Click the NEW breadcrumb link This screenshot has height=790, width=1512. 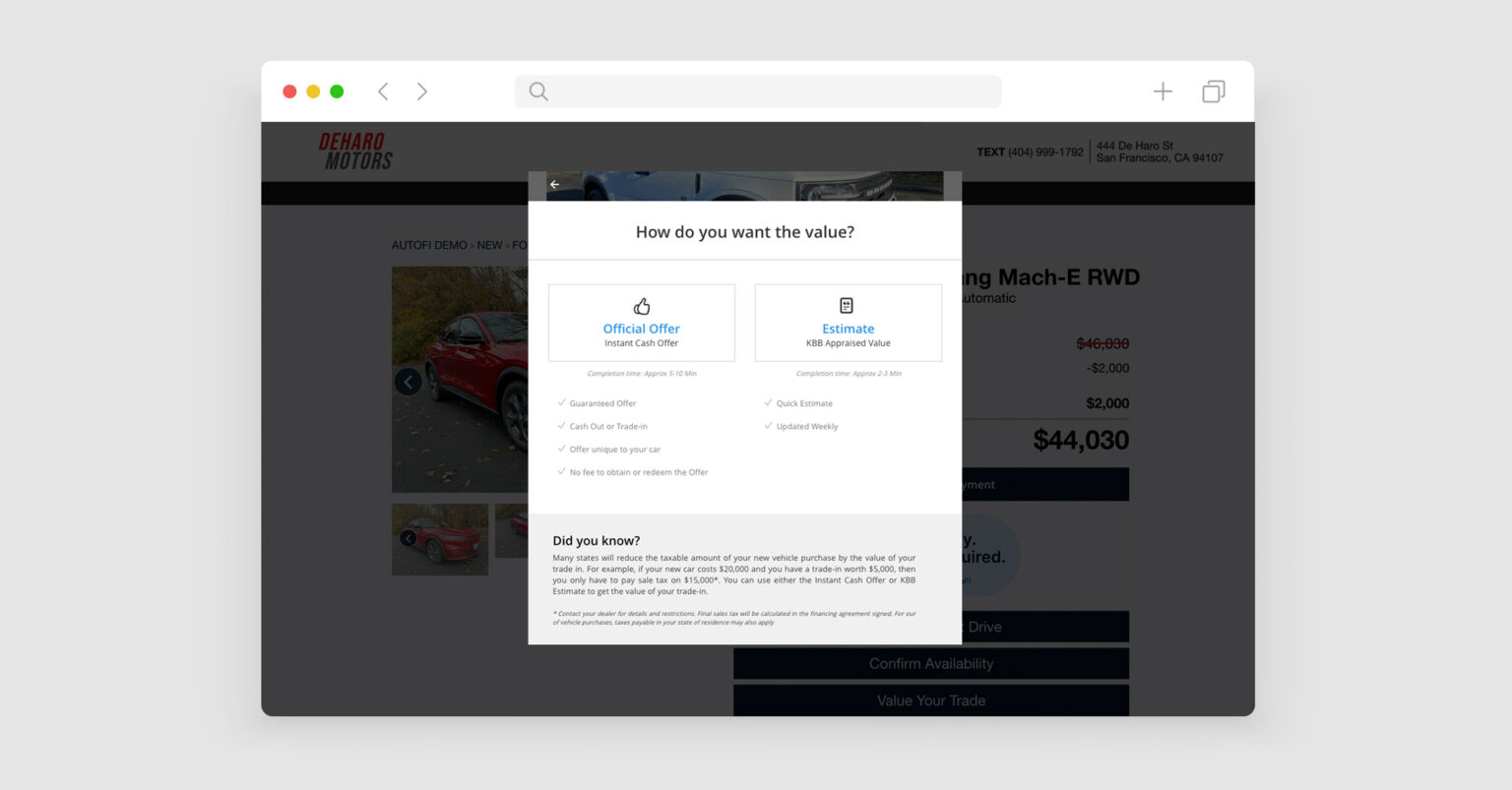pyautogui.click(x=489, y=245)
